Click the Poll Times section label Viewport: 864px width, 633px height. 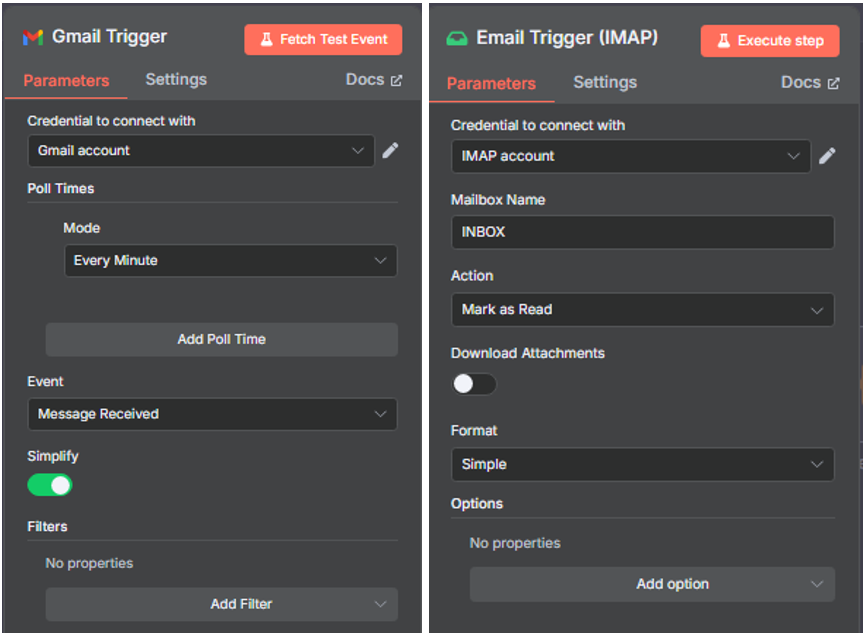point(61,188)
